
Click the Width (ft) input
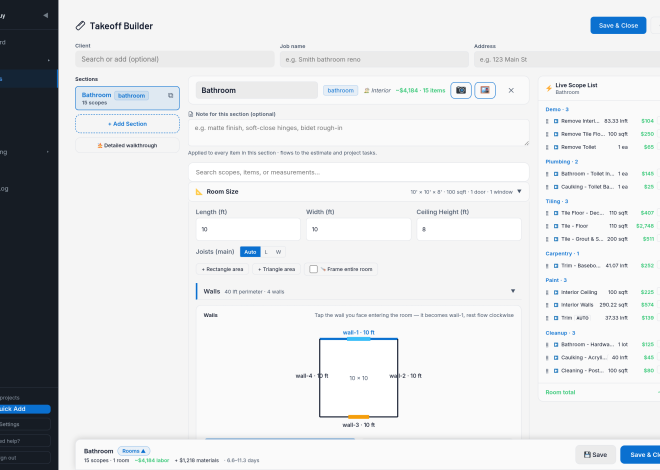(x=359, y=229)
